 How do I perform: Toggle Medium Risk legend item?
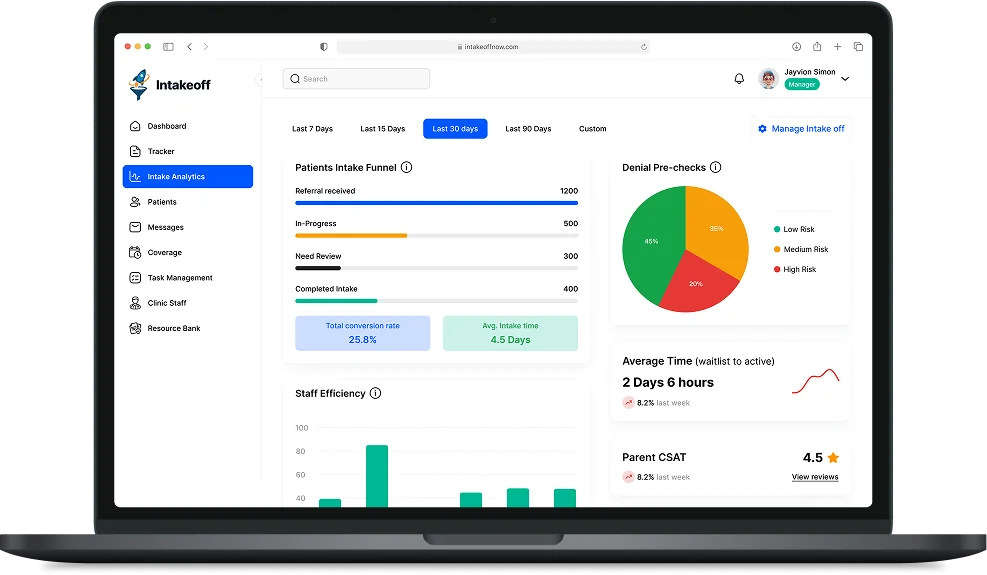pyautogui.click(x=801, y=249)
